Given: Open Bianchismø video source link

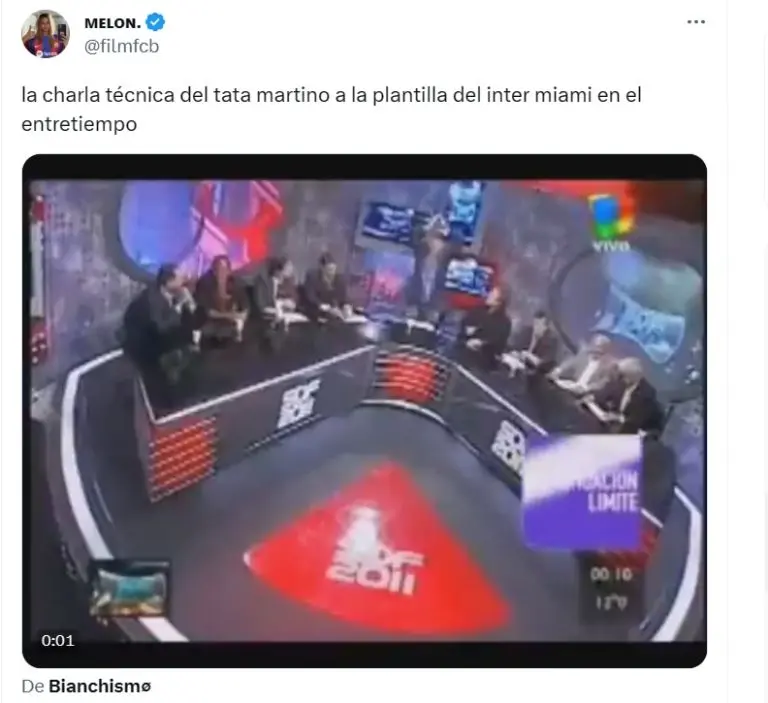Looking at the screenshot, I should pyautogui.click(x=100, y=686).
